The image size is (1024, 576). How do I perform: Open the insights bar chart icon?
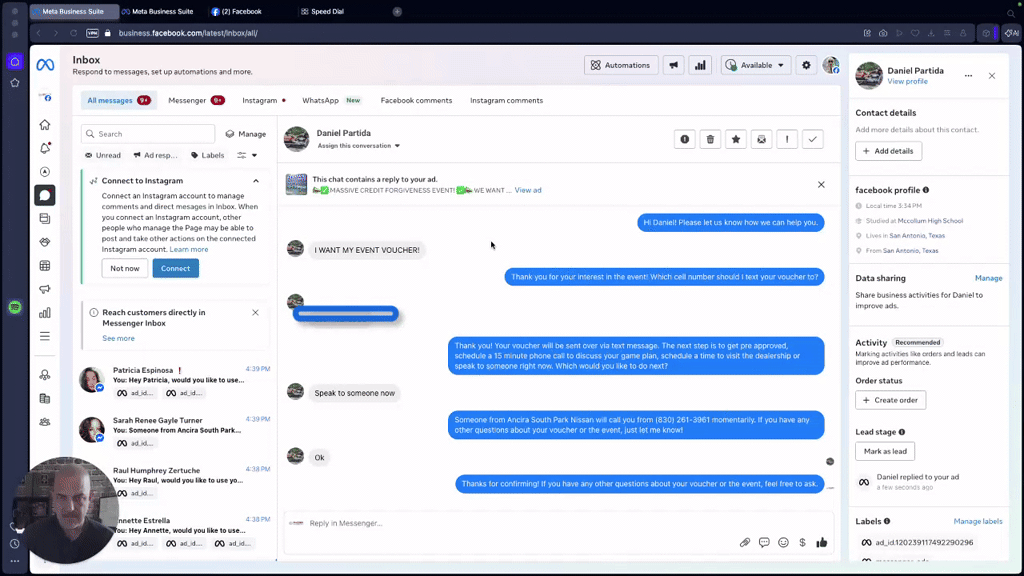click(699, 65)
